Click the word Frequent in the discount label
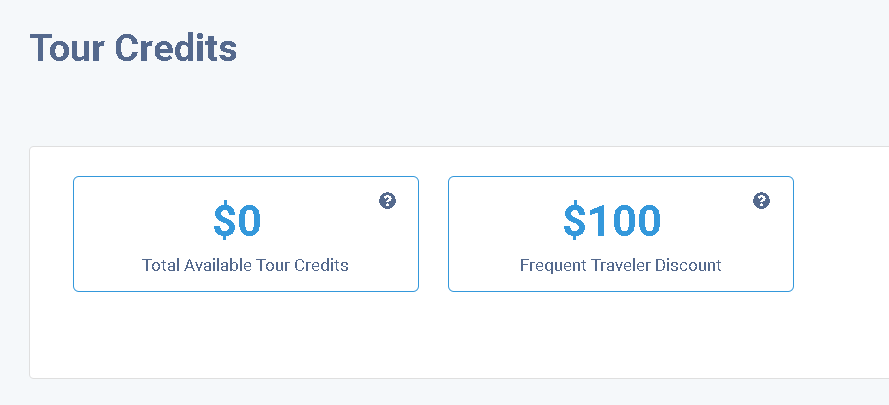This screenshot has width=889, height=405. 547,265
